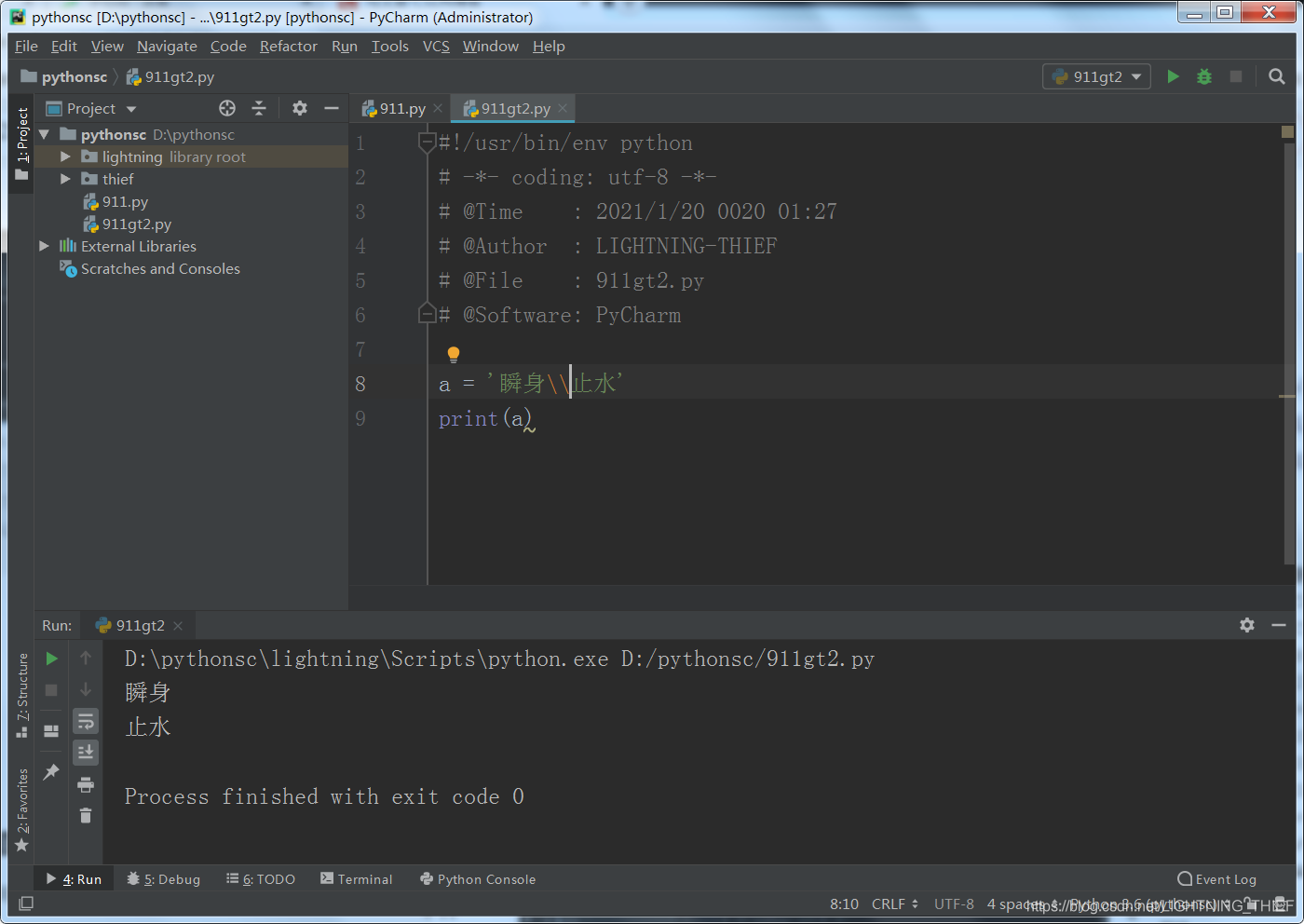This screenshot has height=924, width=1304.
Task: Click the yellow intention lightbulb
Action: coord(454,354)
